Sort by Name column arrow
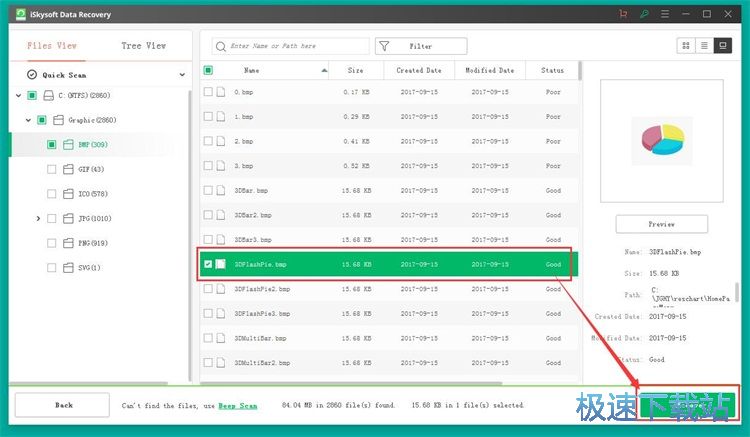 pyautogui.click(x=324, y=70)
